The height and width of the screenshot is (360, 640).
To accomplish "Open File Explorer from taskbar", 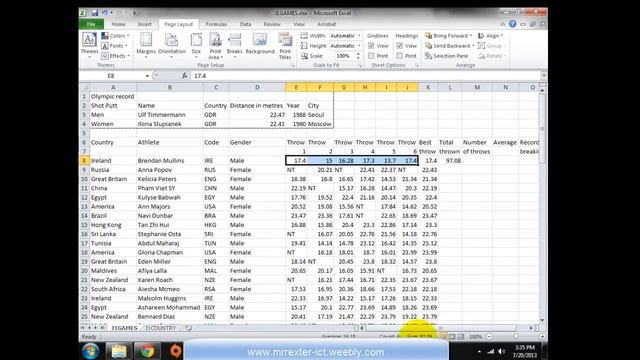I will (x=119, y=351).
